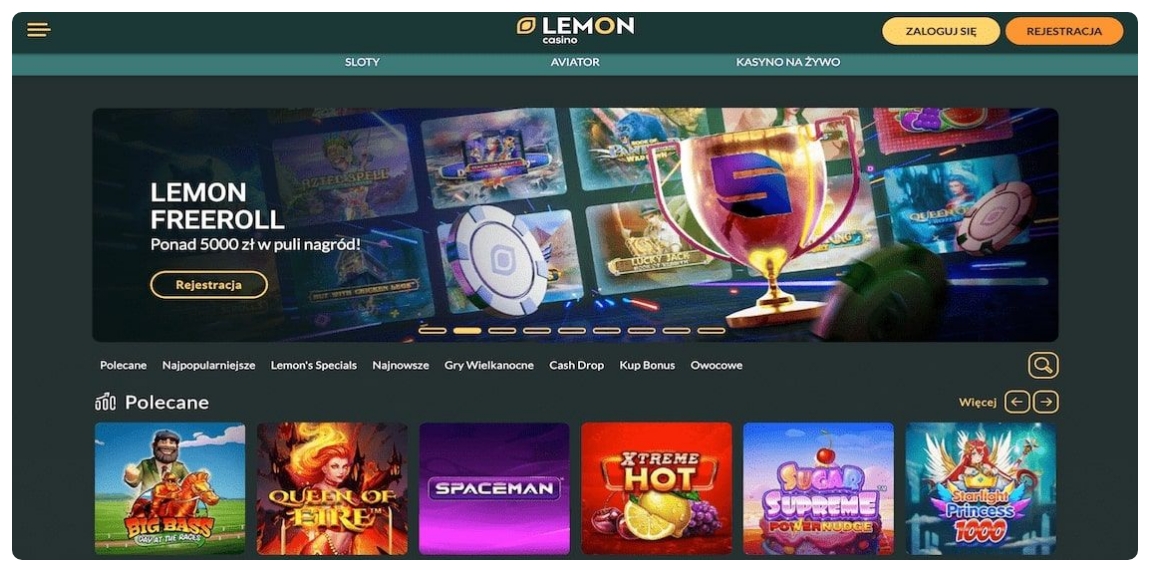
Task: Click Rejestracja on the Freeroll banner
Action: point(209,285)
